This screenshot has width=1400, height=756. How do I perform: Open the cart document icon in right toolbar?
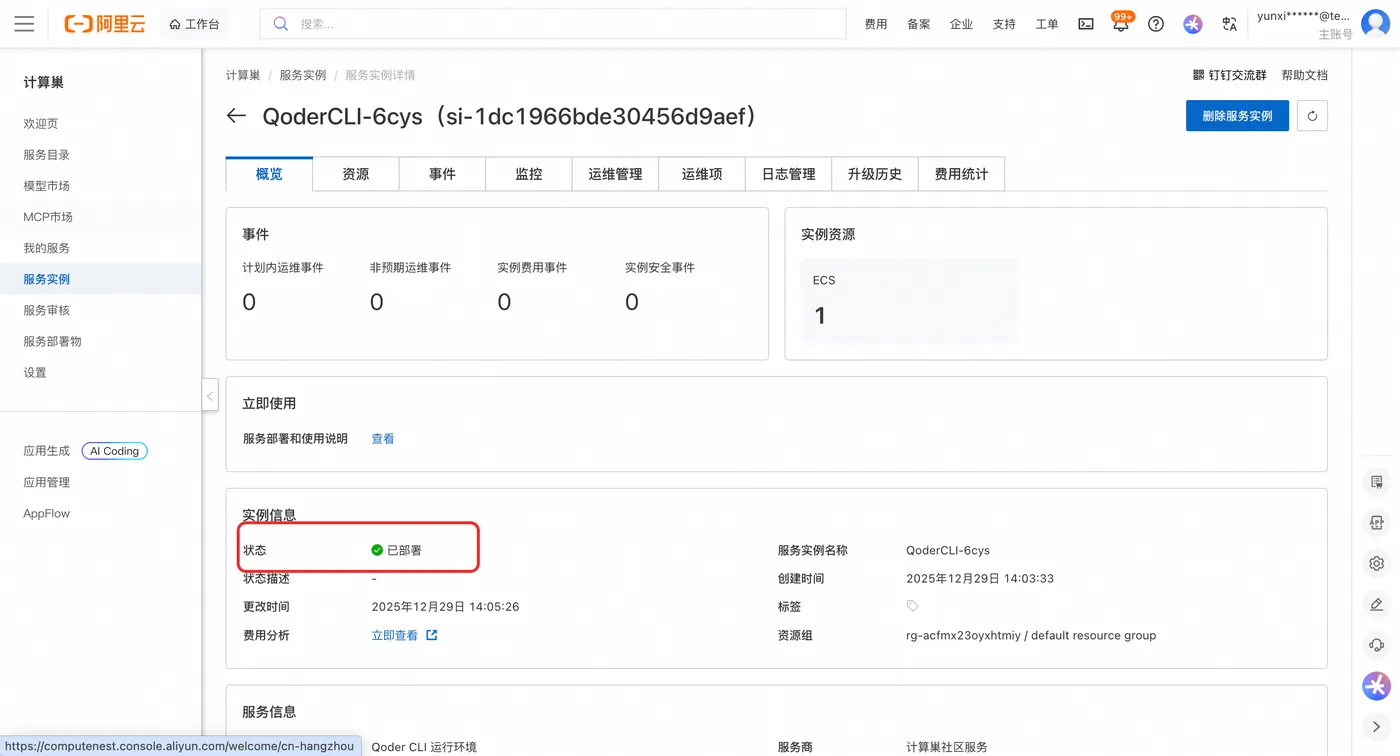pos(1376,482)
